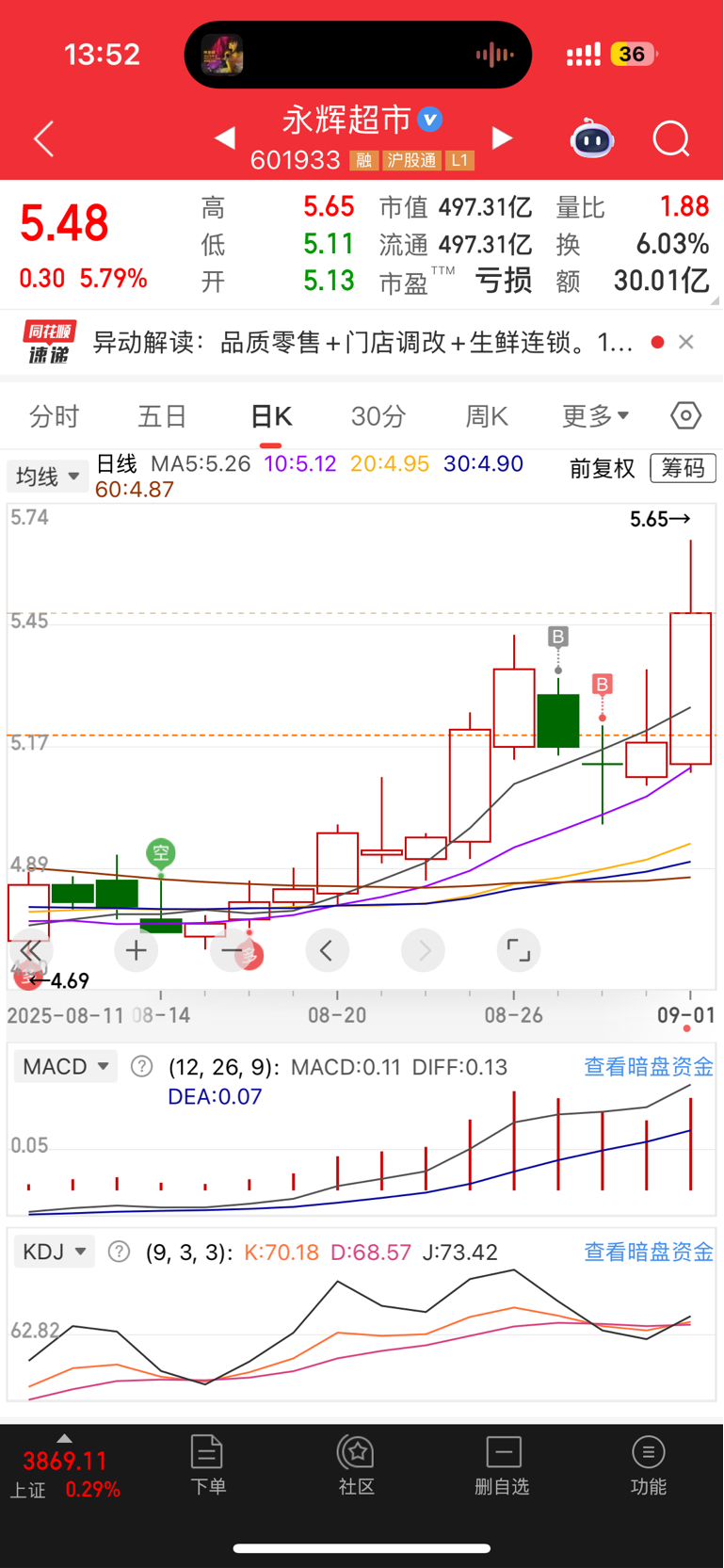
Task: Open 更多 period dropdown
Action: pyautogui.click(x=595, y=415)
